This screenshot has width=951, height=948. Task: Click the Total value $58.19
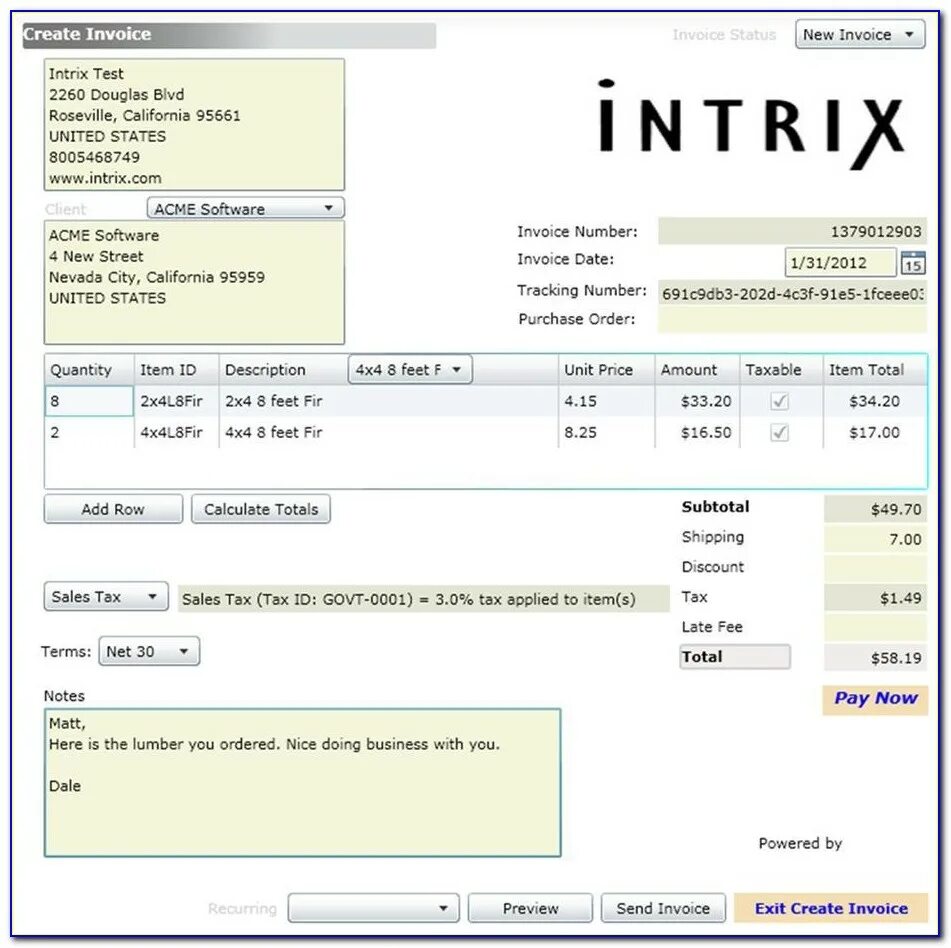point(875,657)
